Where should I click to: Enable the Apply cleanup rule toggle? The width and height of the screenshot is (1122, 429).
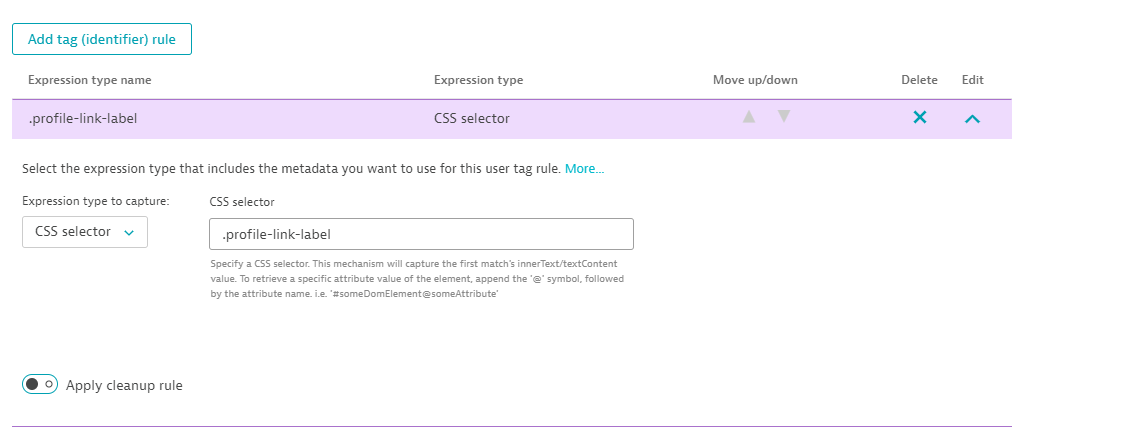tap(40, 384)
